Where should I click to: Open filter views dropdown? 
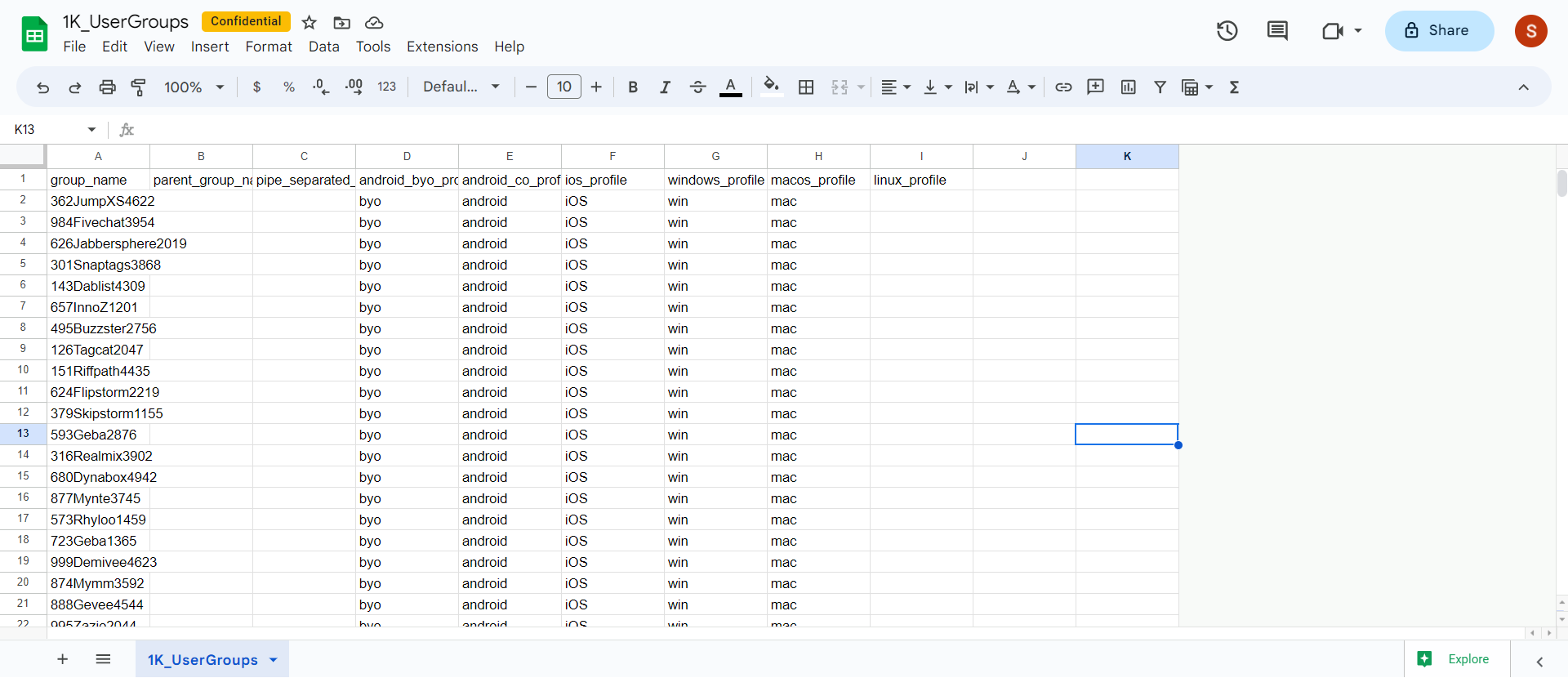click(1197, 87)
